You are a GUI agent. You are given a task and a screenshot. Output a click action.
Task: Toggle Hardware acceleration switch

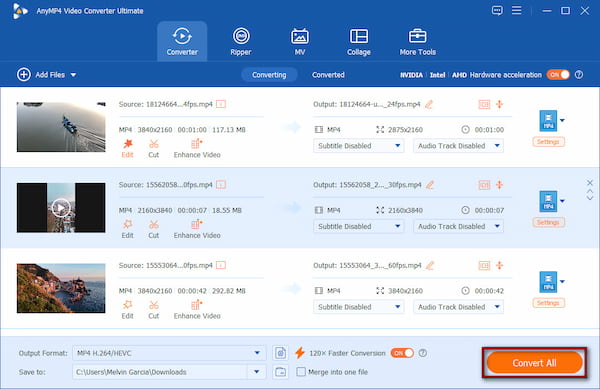[x=558, y=75]
